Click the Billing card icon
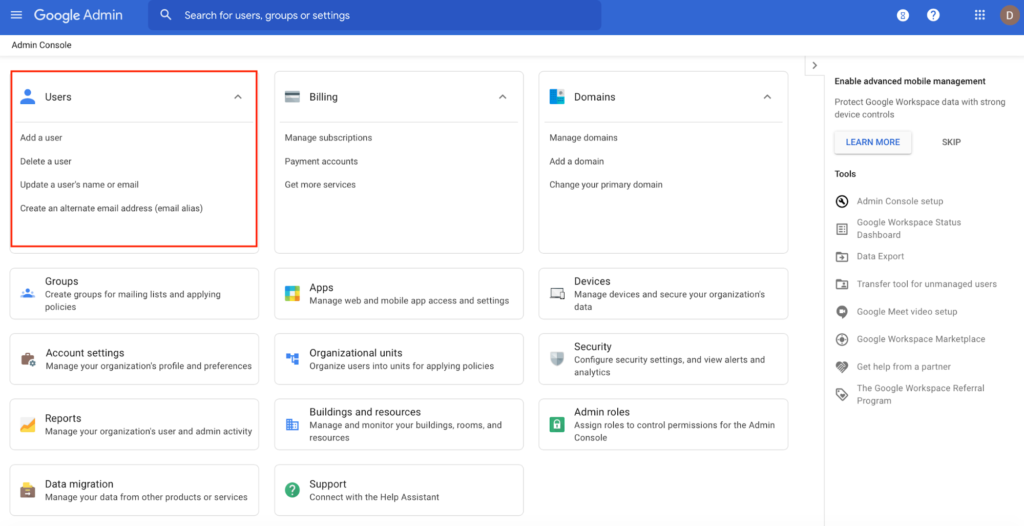Viewport: 1024px width, 526px height. 292,97
